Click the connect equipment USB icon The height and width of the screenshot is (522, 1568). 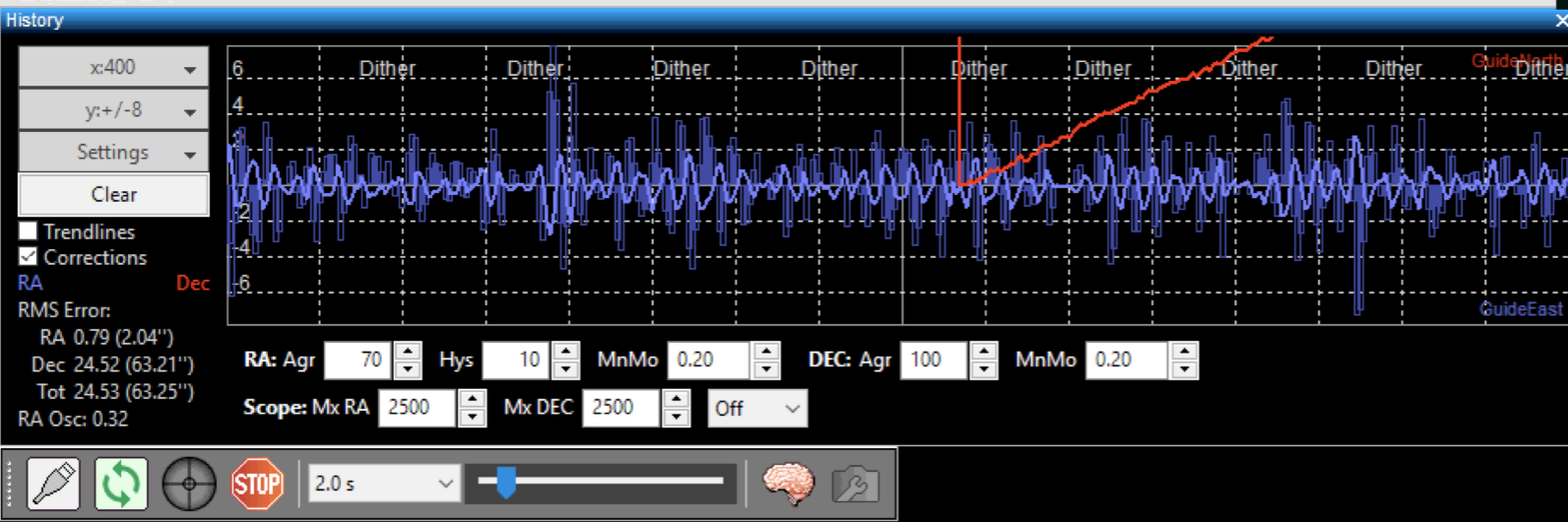pos(53,485)
